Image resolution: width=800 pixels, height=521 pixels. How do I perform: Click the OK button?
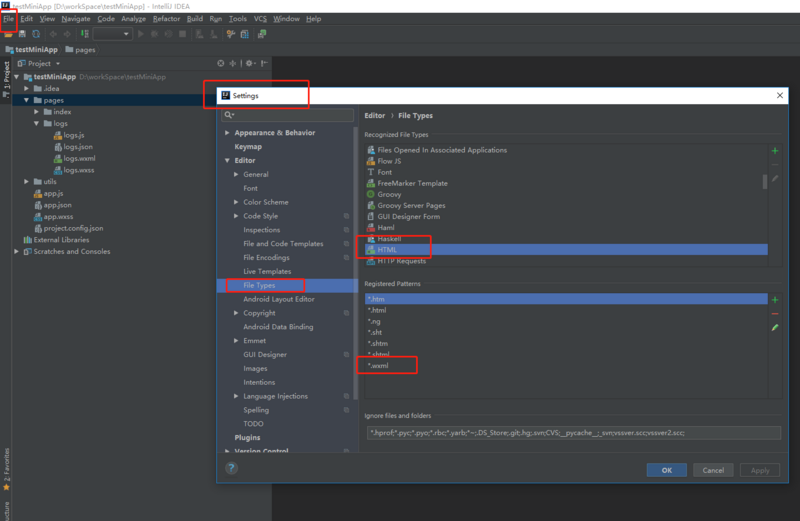666,470
